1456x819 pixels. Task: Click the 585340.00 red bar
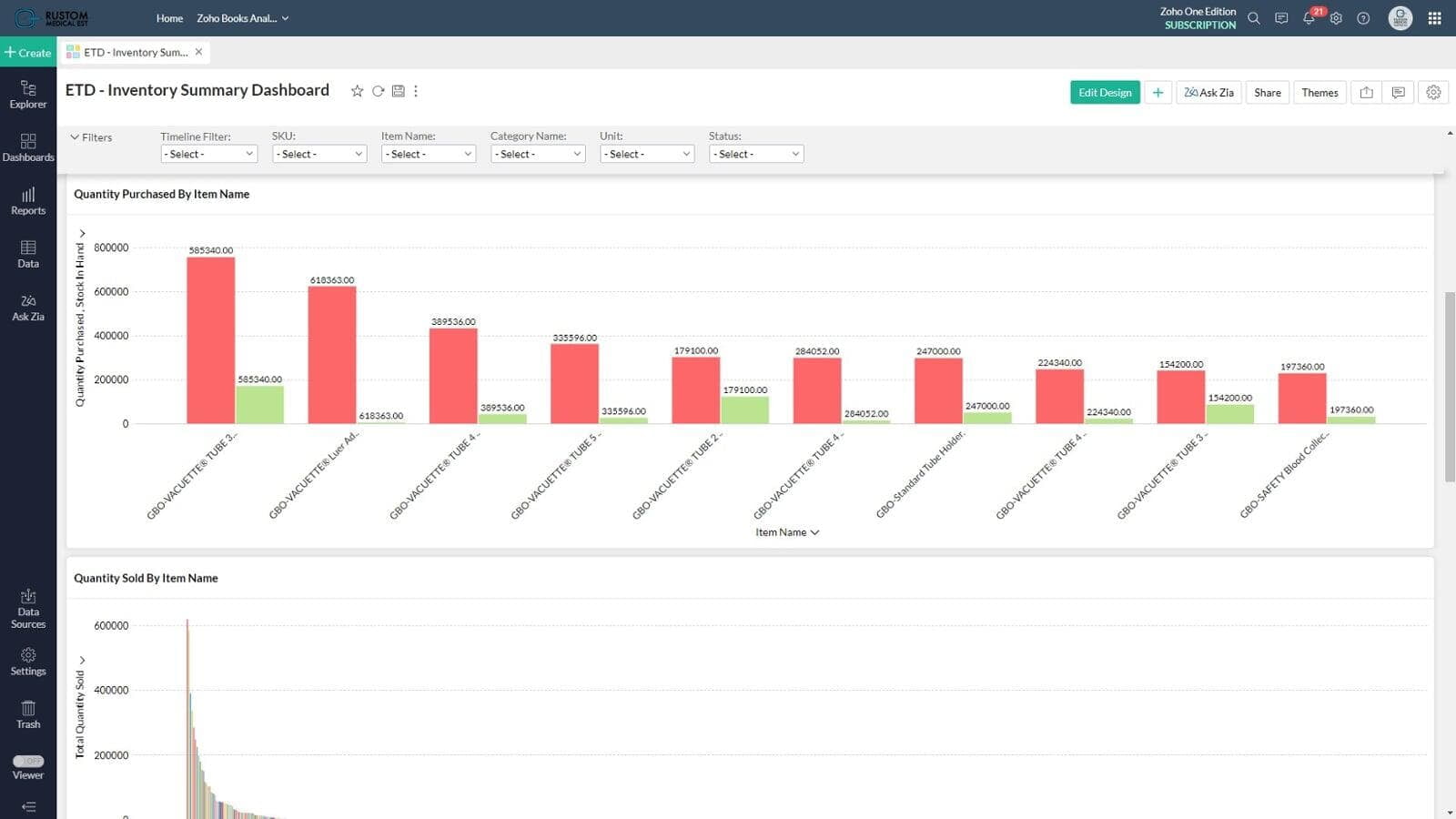click(210, 340)
